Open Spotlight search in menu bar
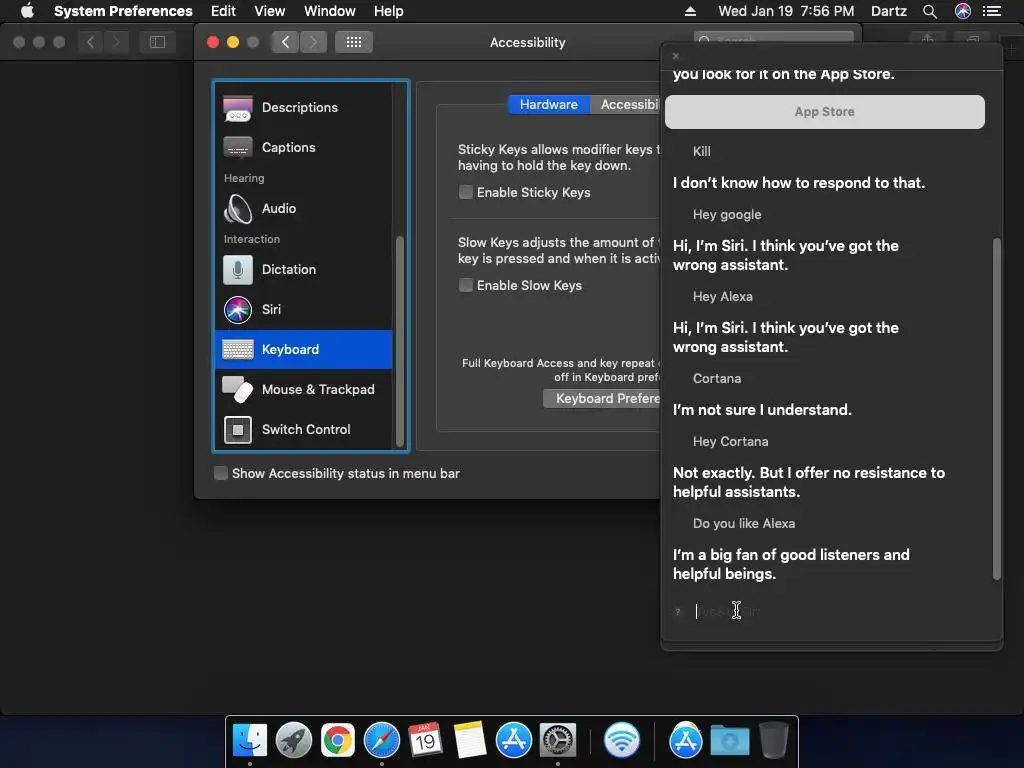The image size is (1024, 768). coord(930,11)
